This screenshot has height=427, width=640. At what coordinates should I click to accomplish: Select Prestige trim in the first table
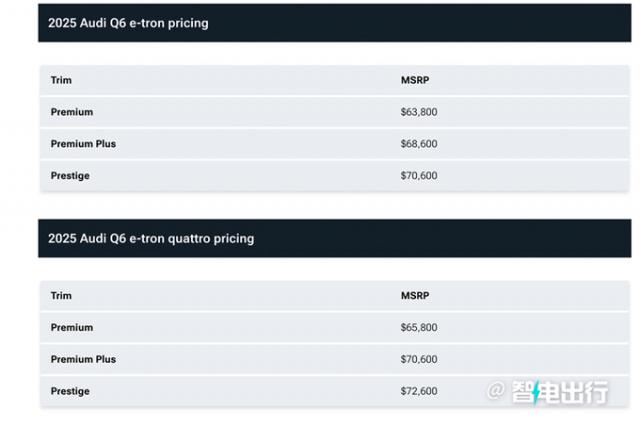(70, 176)
